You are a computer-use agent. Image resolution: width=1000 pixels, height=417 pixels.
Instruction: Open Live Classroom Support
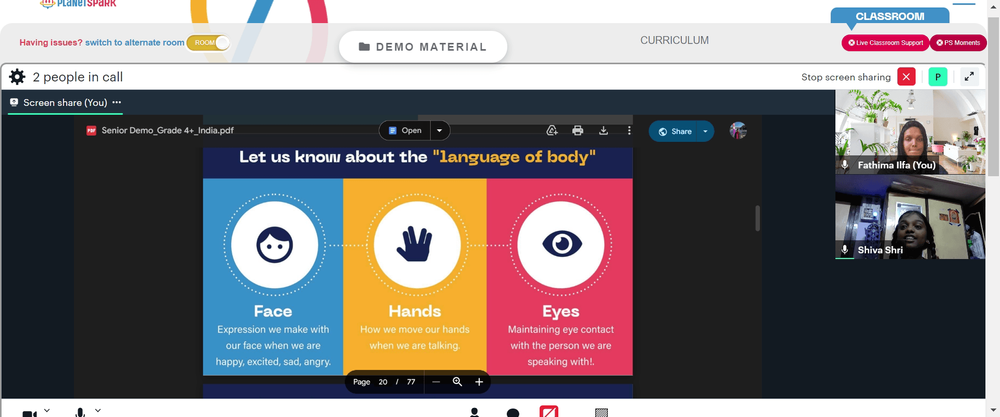[885, 43]
